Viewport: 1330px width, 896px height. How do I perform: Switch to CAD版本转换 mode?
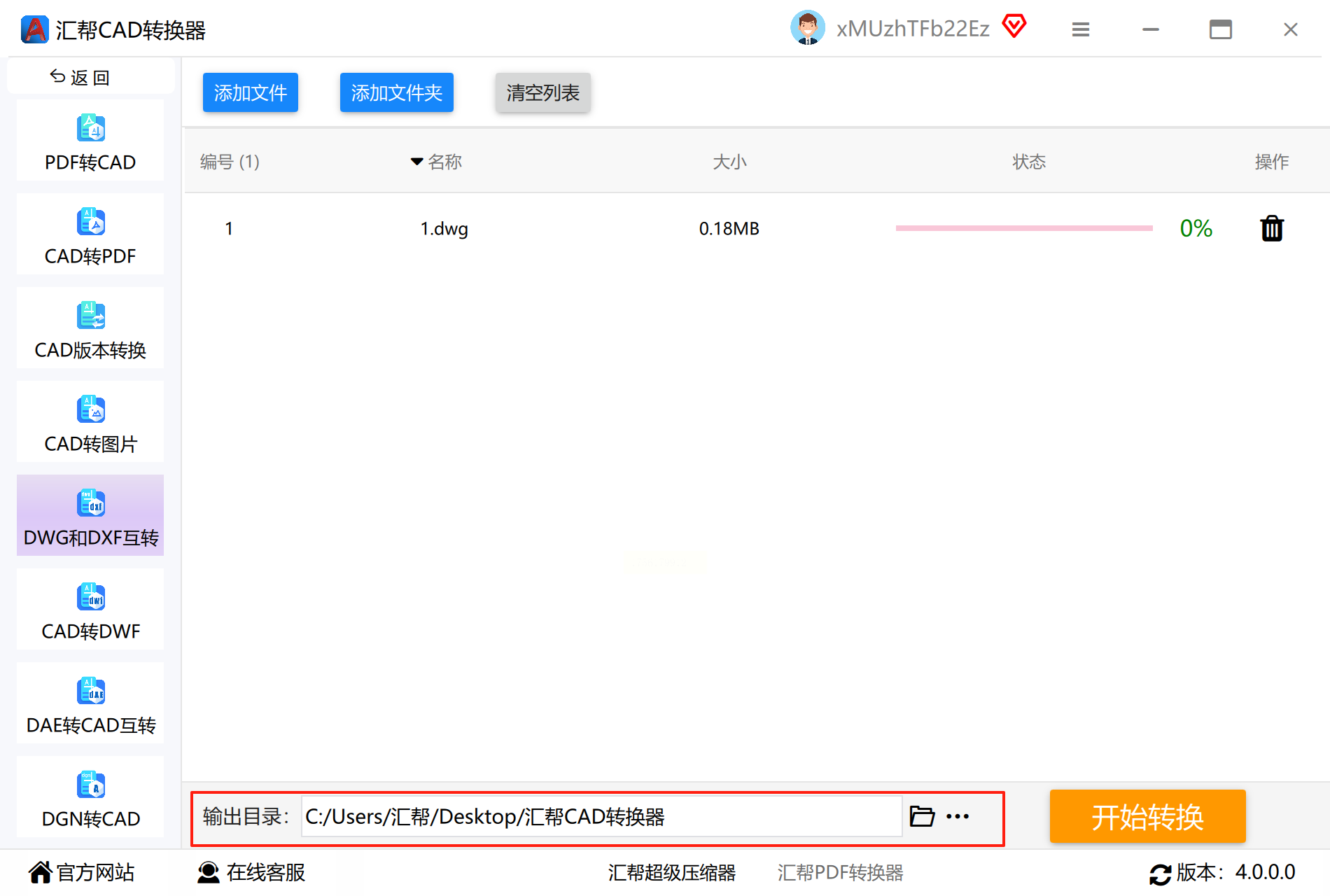tap(90, 328)
